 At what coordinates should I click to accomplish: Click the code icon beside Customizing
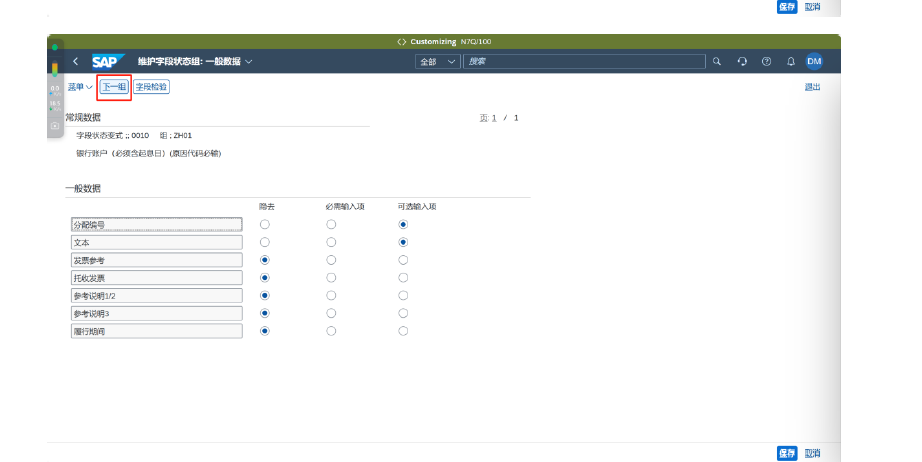pyautogui.click(x=401, y=42)
